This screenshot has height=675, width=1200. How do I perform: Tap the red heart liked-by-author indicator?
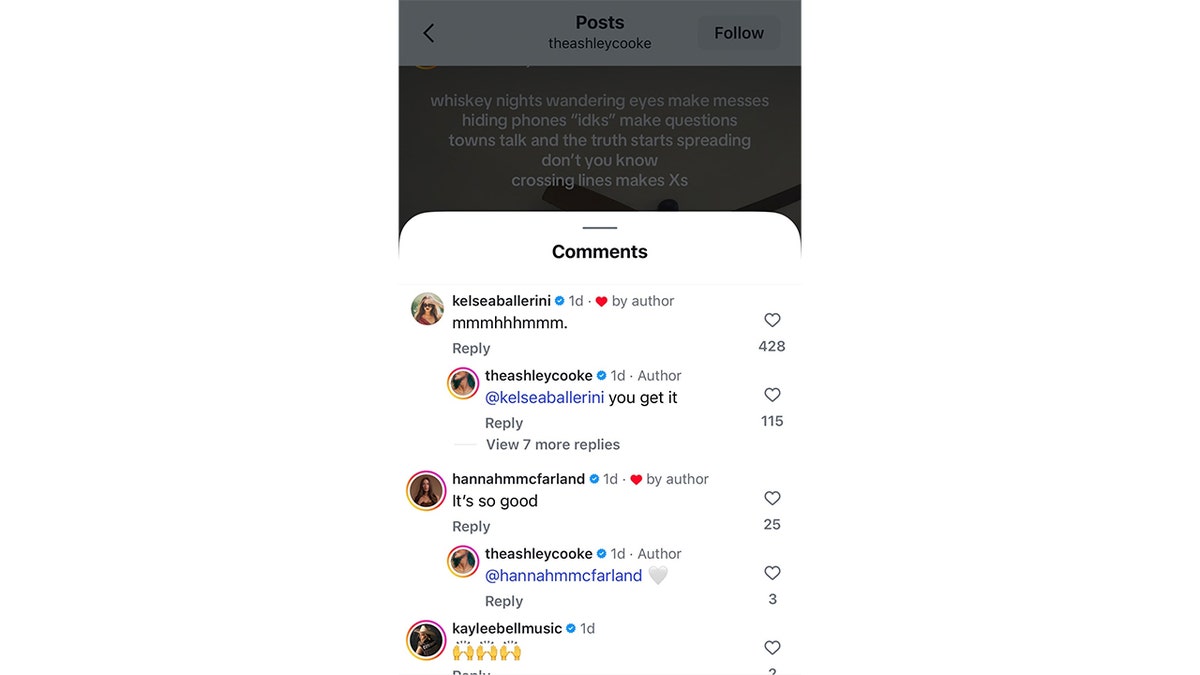click(x=599, y=300)
